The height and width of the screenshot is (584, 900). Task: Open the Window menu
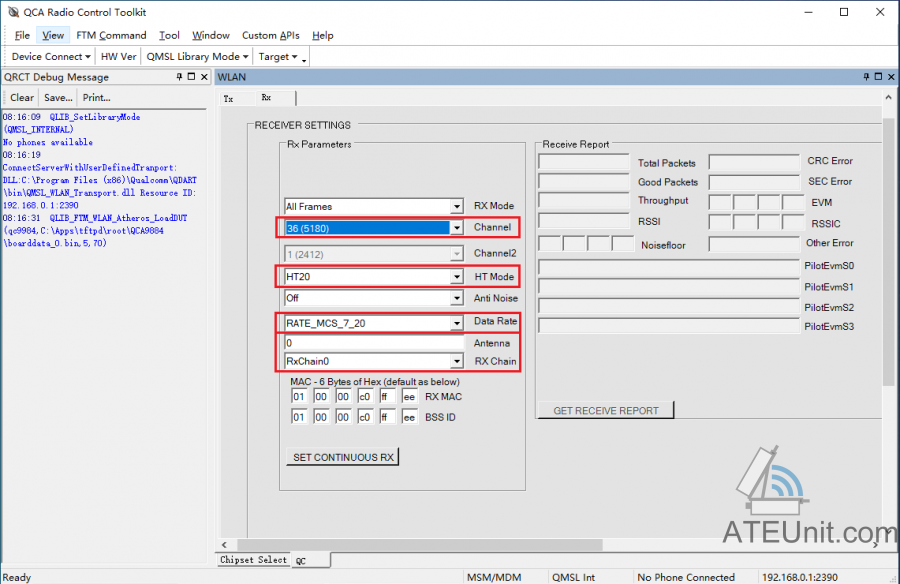pyautogui.click(x=211, y=35)
